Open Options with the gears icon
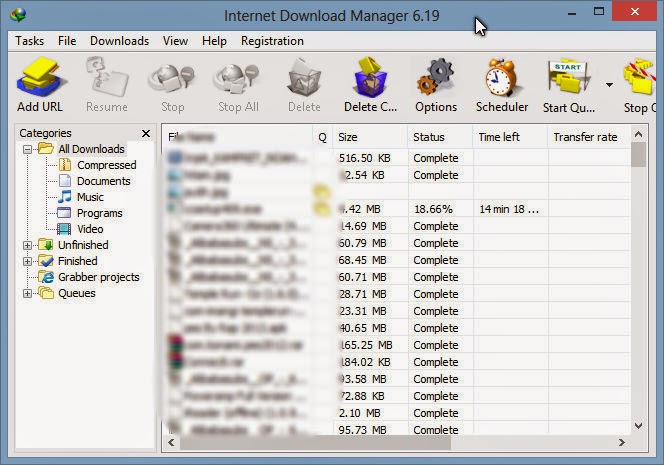 pyautogui.click(x=436, y=77)
